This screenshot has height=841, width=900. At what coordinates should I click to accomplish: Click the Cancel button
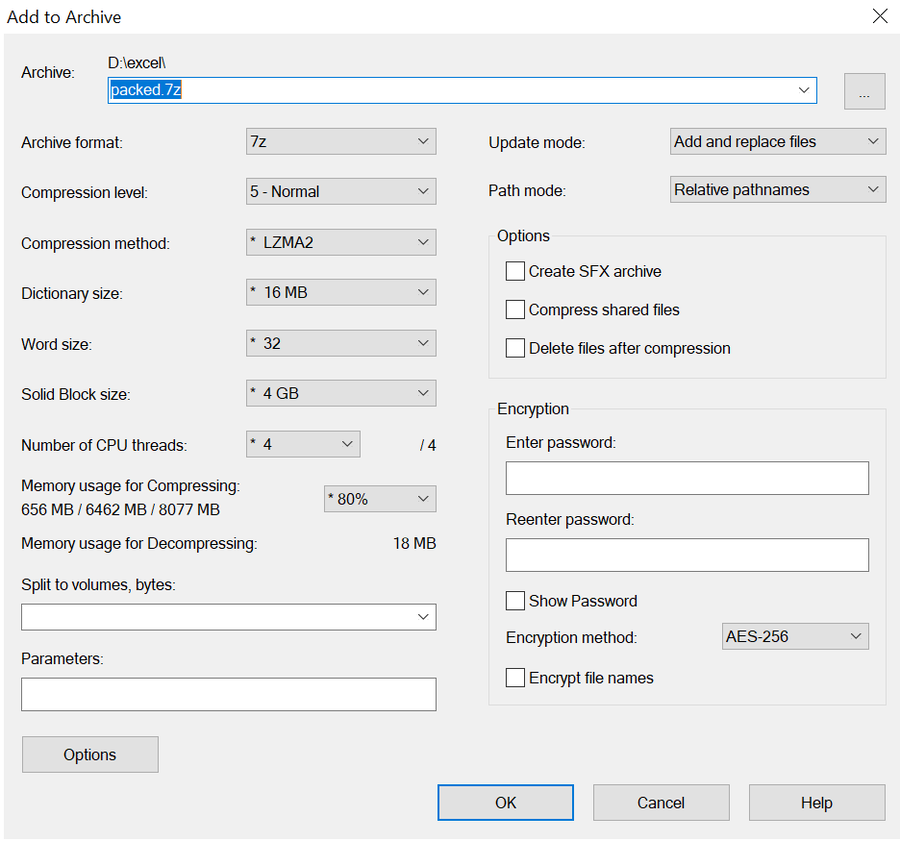(x=661, y=803)
